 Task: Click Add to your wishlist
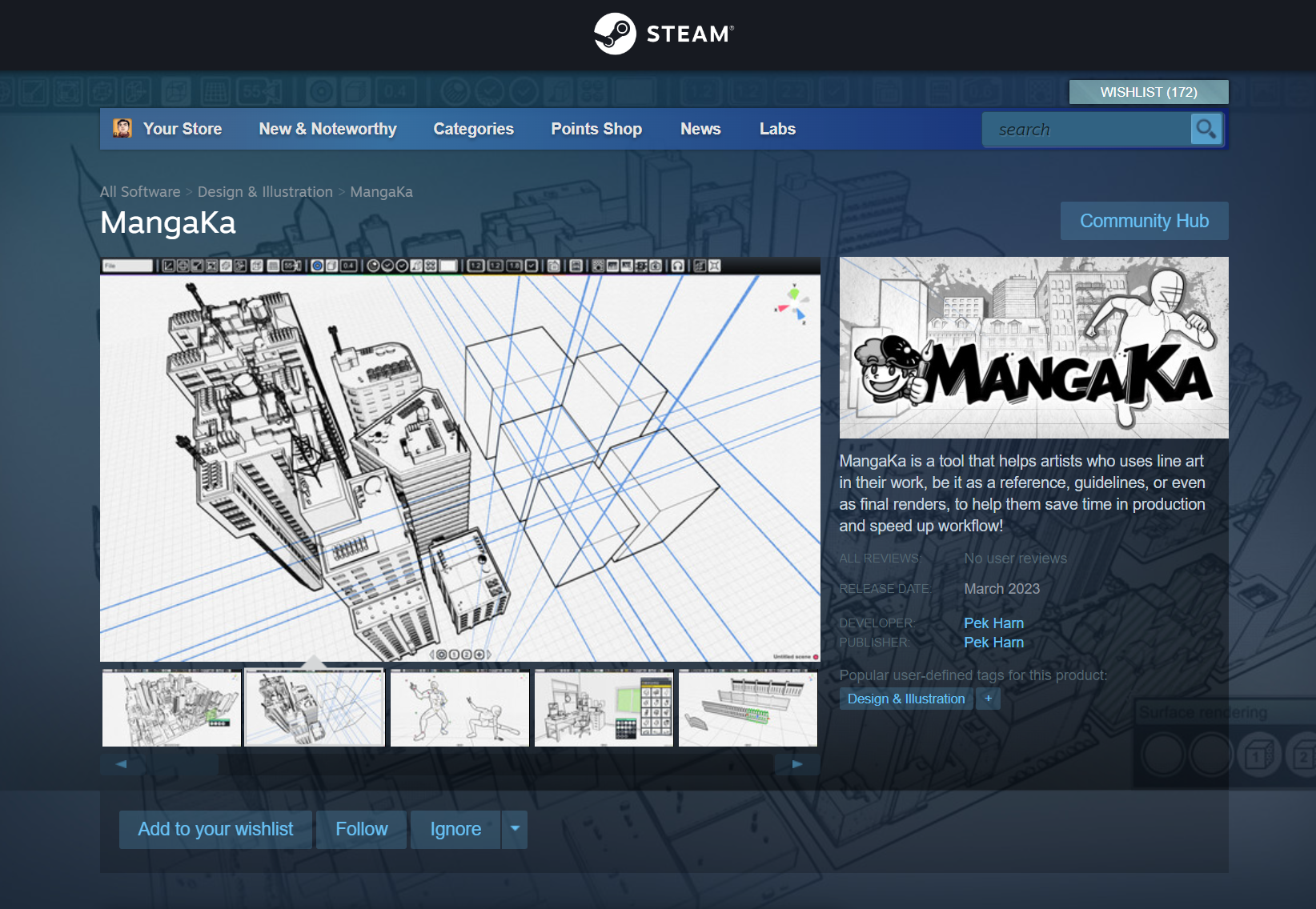(215, 829)
